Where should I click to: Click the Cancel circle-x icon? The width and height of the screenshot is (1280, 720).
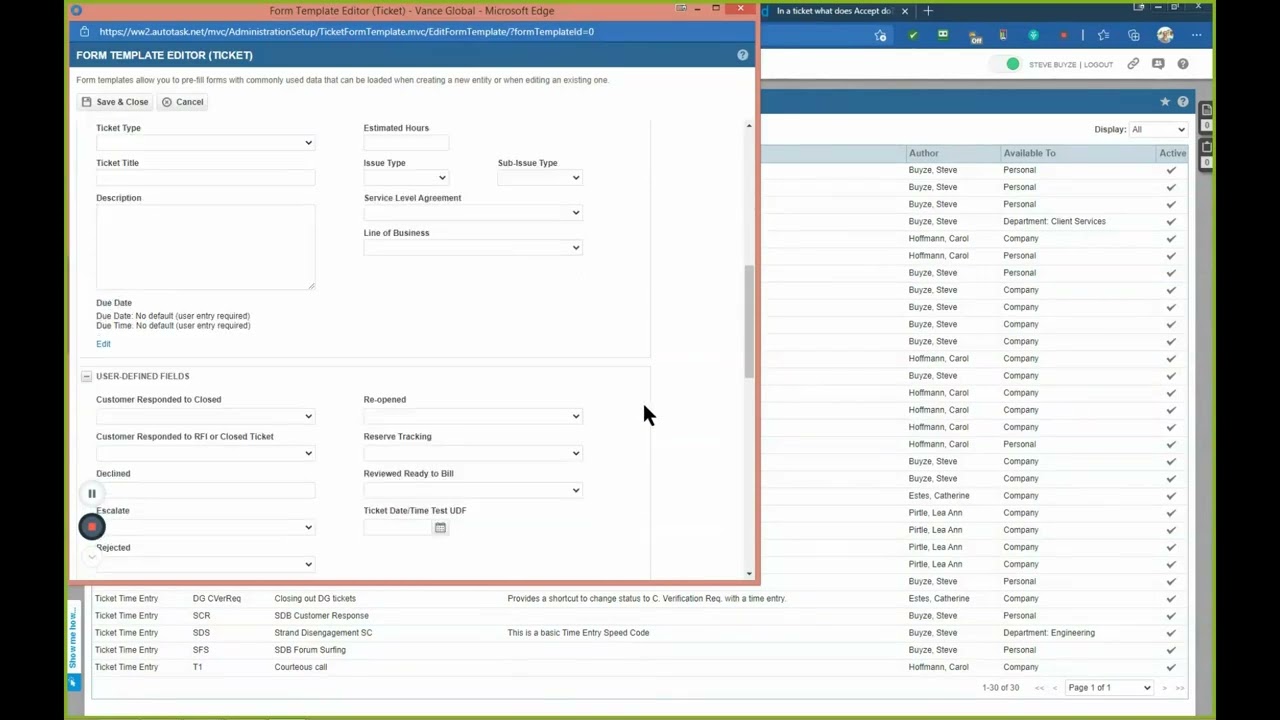click(167, 102)
